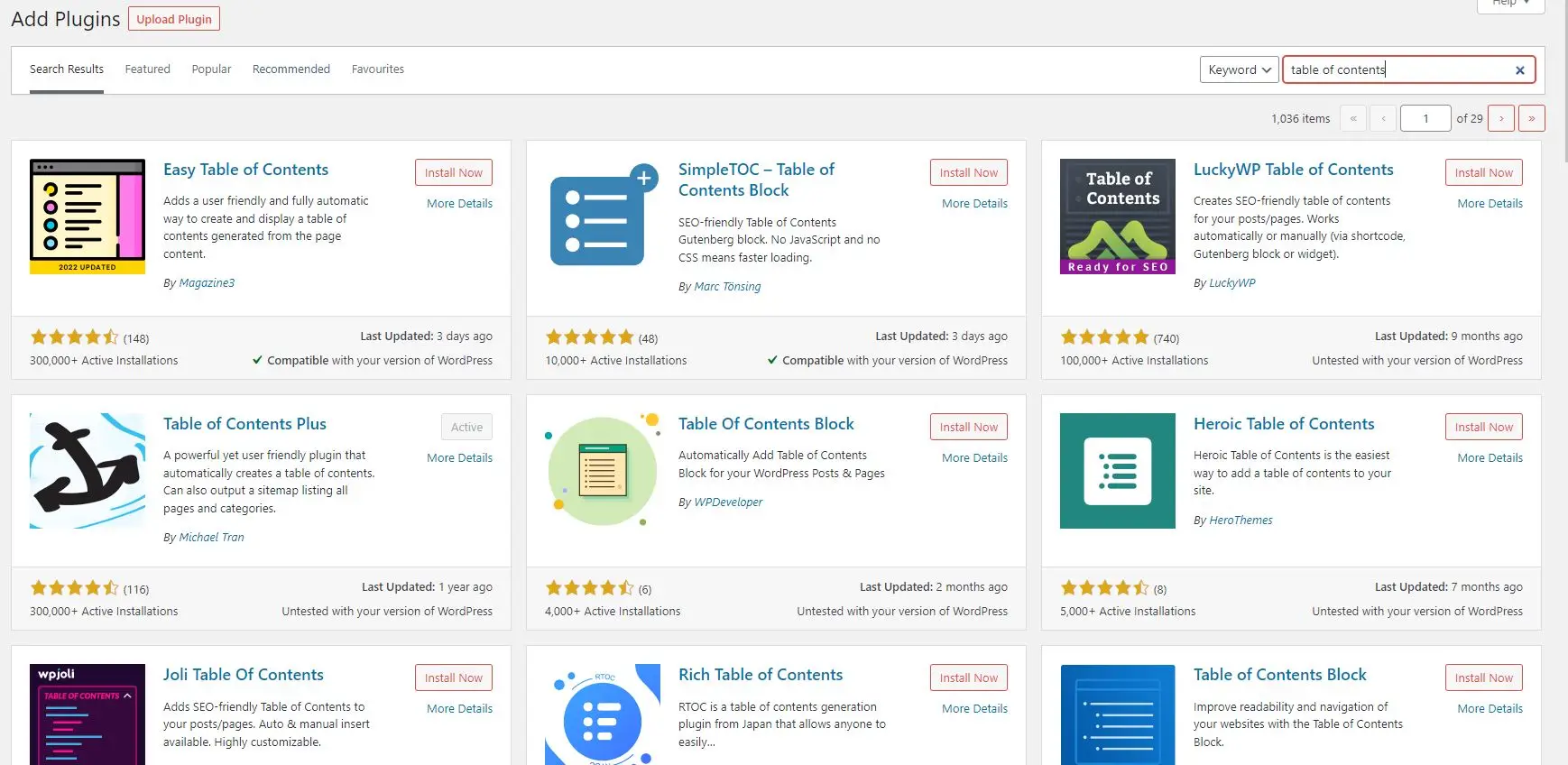Visit author HeroThemes link
This screenshot has width=1568, height=765.
point(1241,521)
